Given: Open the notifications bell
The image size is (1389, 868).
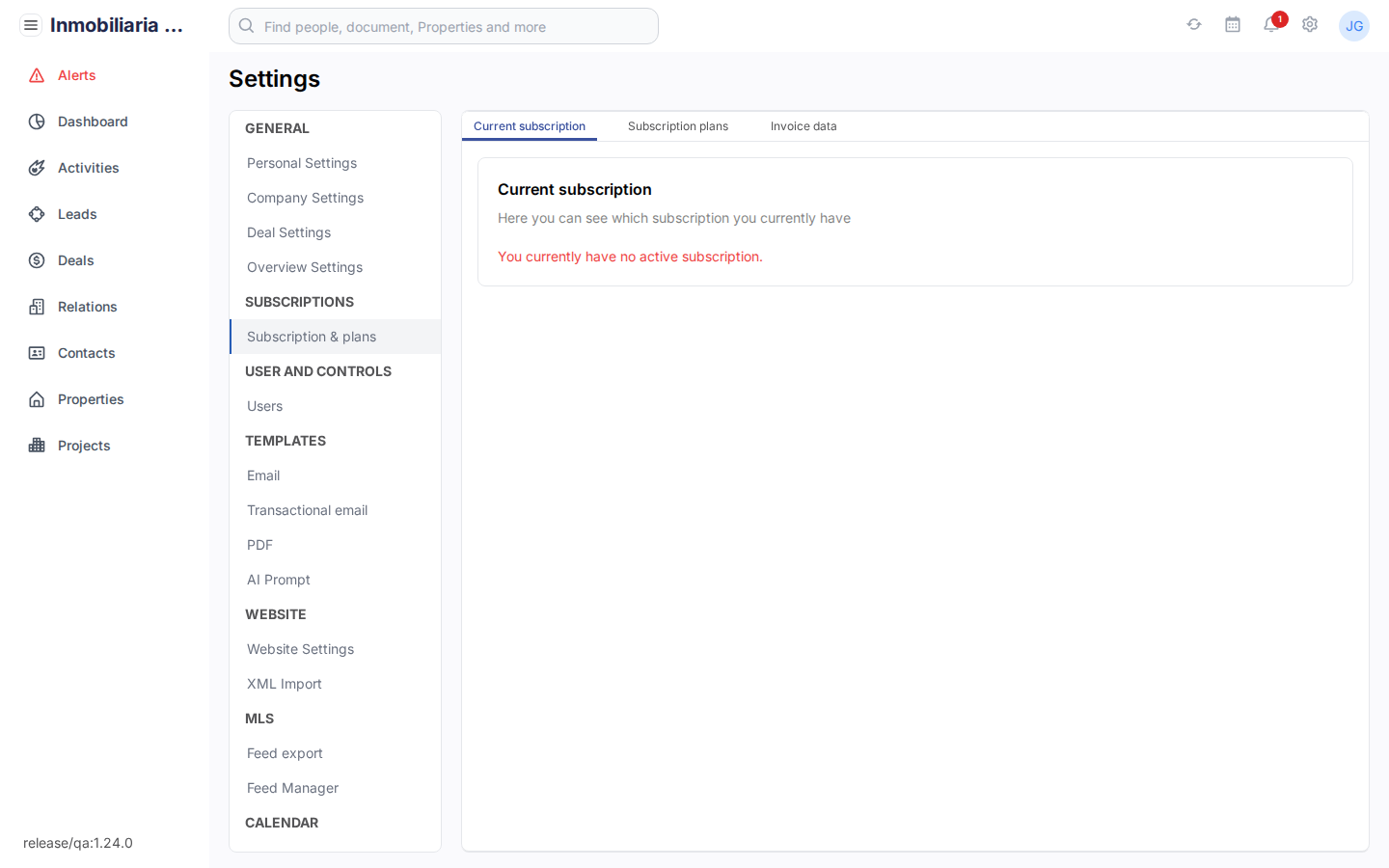Looking at the screenshot, I should point(1271,26).
